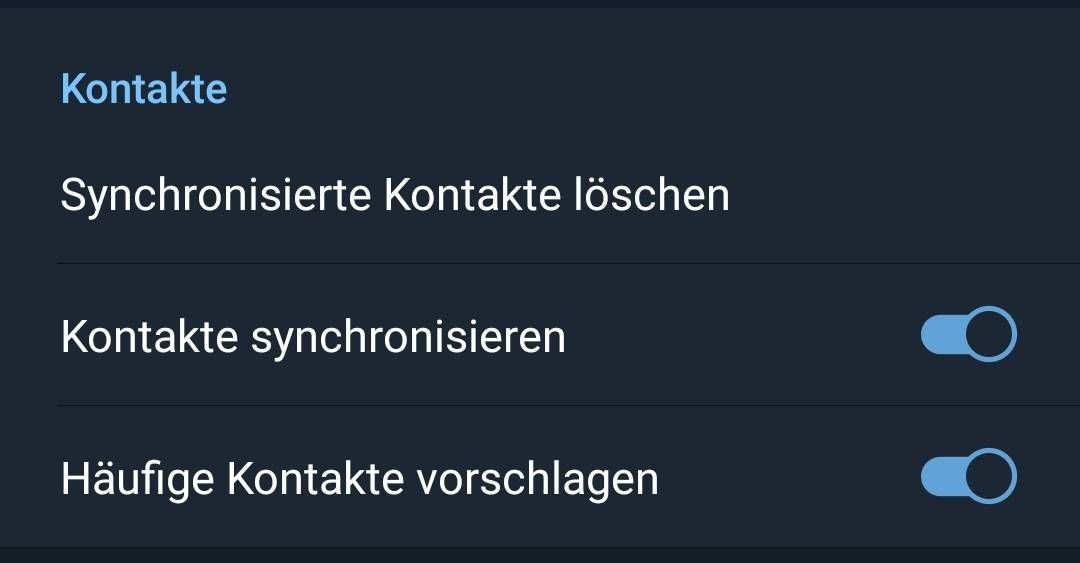Click the Kontakte section header
1080x563 pixels.
click(144, 89)
